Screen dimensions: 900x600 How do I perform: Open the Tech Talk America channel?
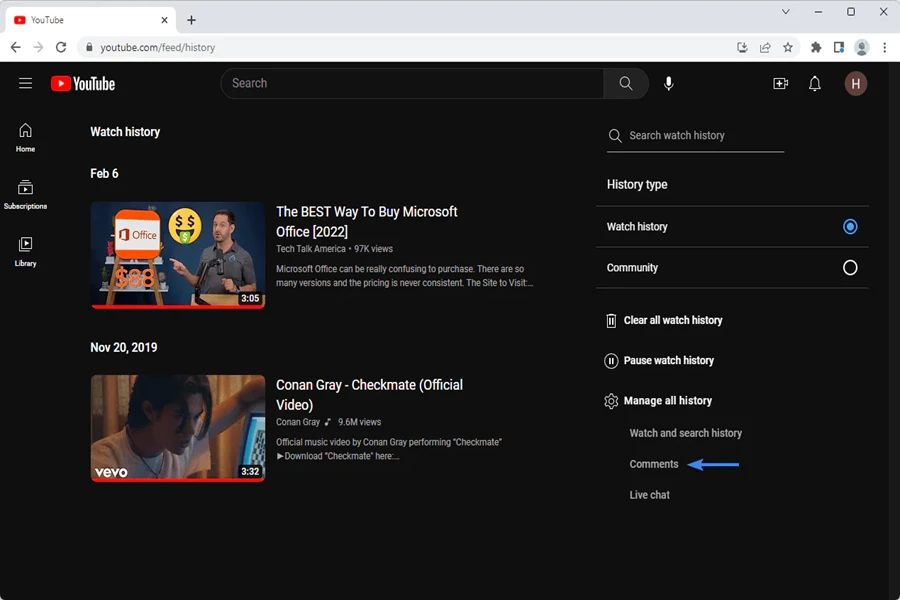[x=311, y=249]
